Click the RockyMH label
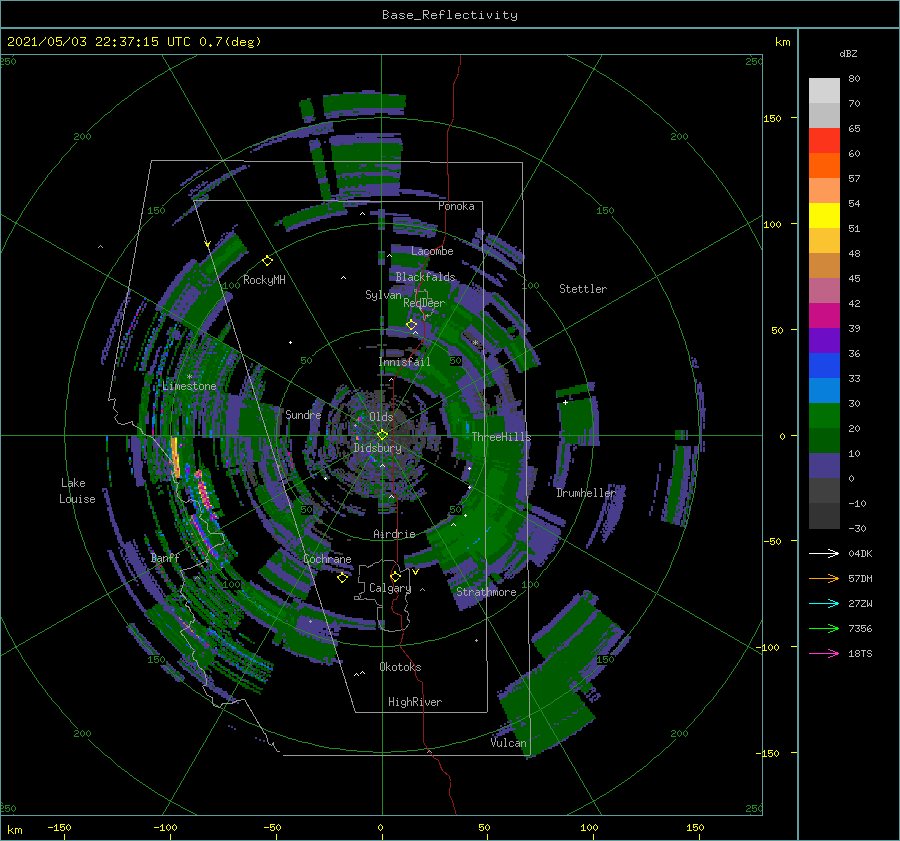The width and height of the screenshot is (900, 841). pyautogui.click(x=264, y=280)
